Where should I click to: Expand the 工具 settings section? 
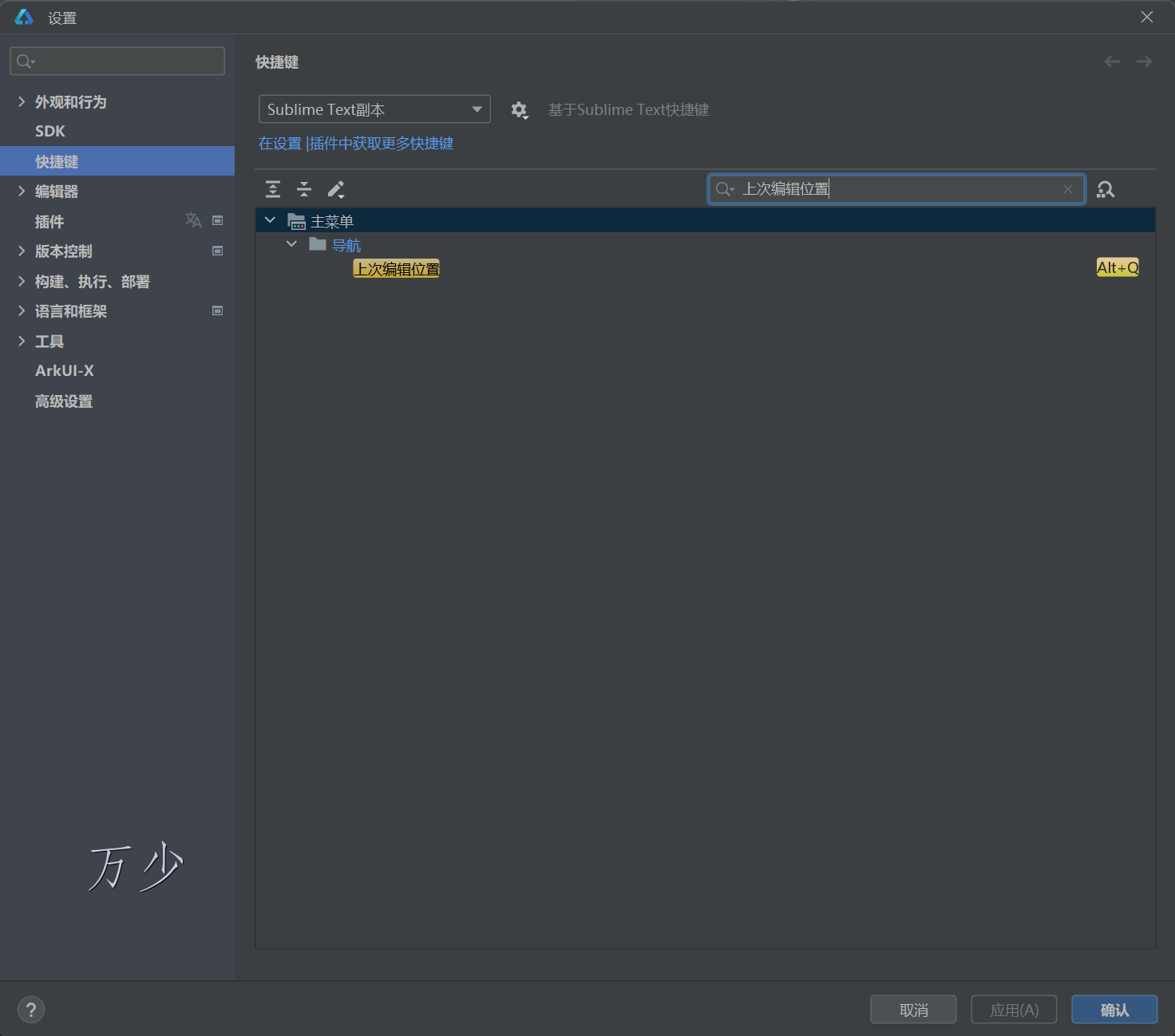pos(22,341)
